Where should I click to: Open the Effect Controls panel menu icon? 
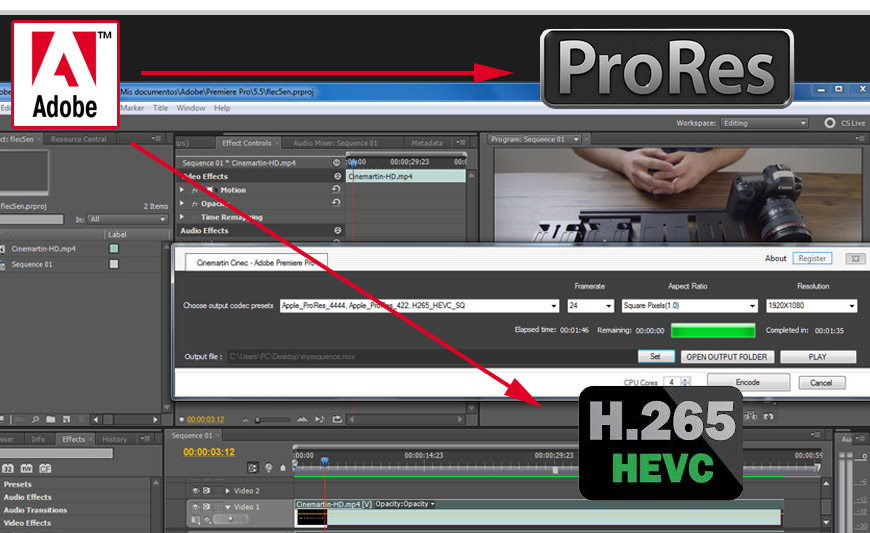(x=461, y=143)
